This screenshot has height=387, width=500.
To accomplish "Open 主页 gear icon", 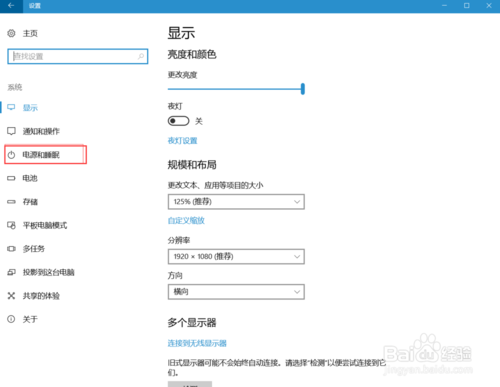I will point(11,33).
